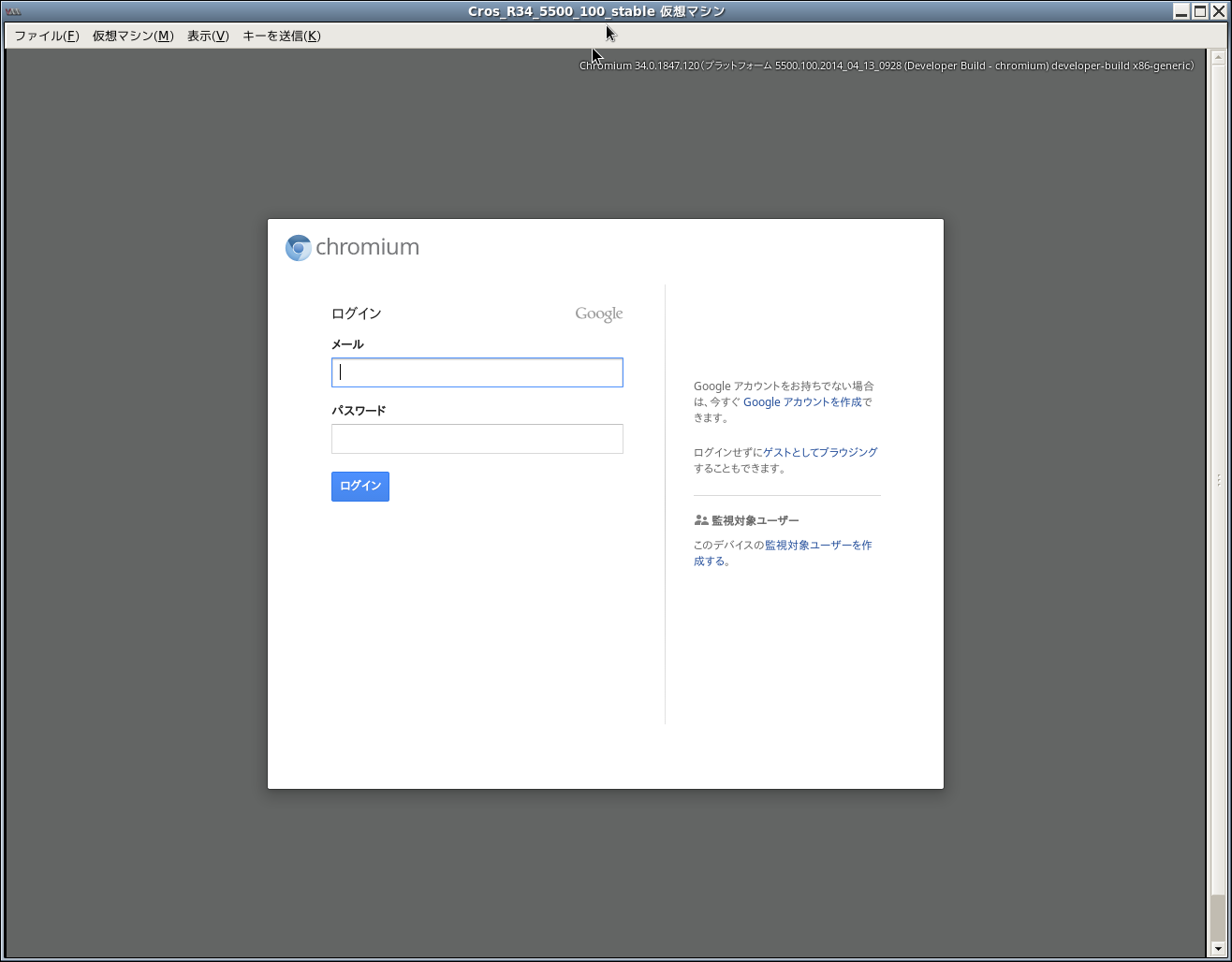Screen dimensions: 1232x962
Task: Open the ファイル(F) menu
Action: pos(47,36)
